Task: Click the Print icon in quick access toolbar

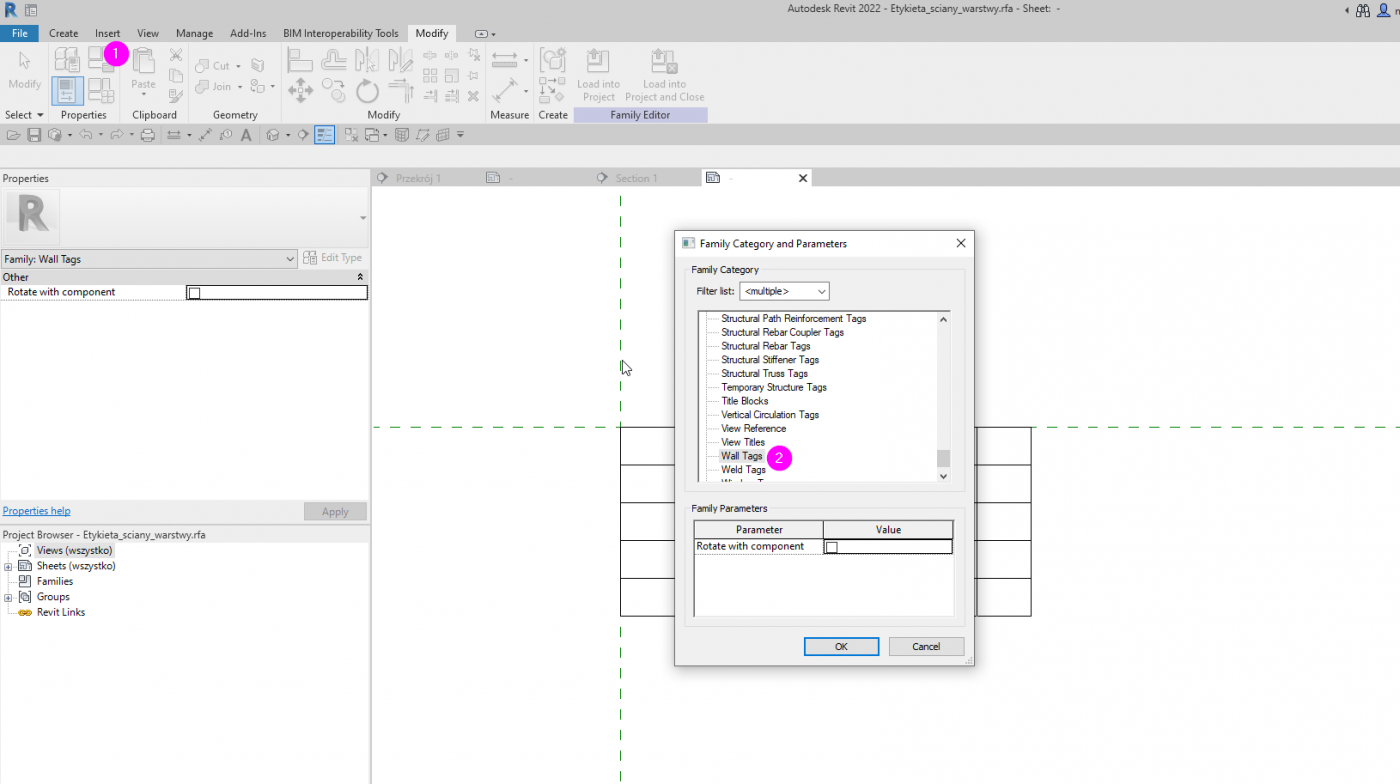Action: coord(148,135)
